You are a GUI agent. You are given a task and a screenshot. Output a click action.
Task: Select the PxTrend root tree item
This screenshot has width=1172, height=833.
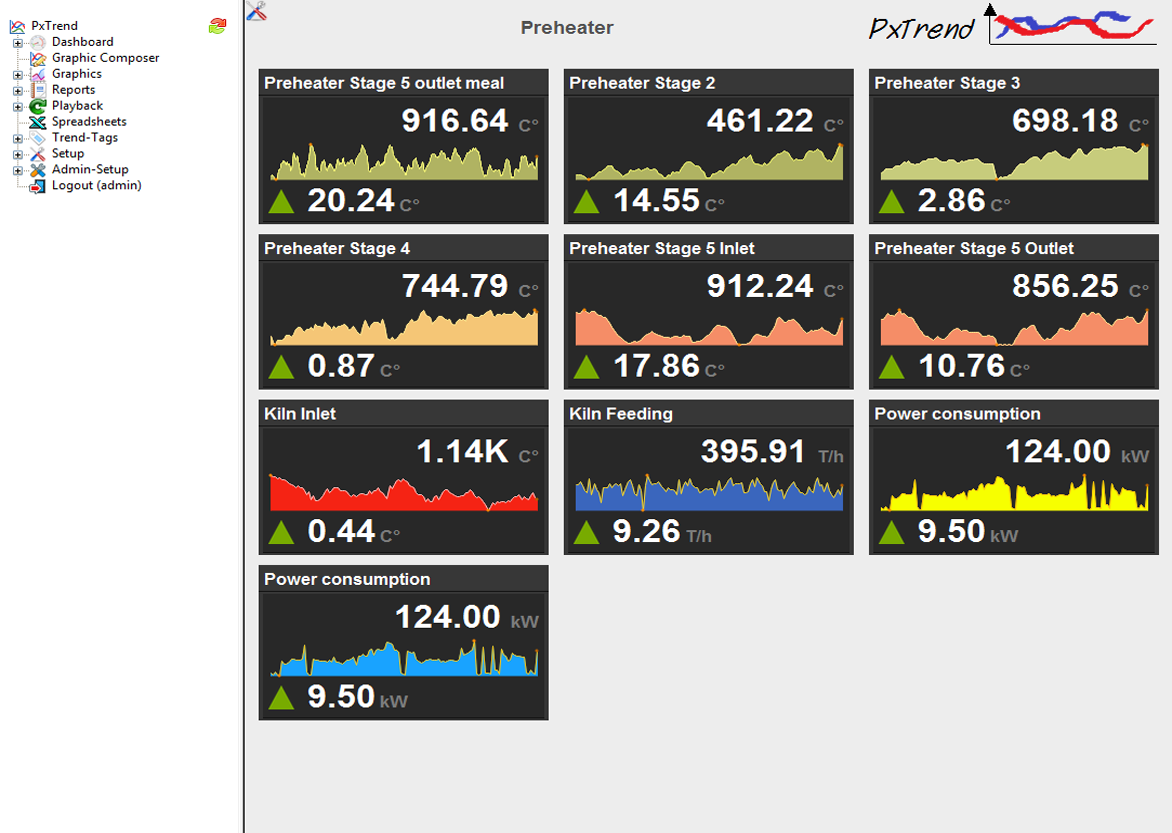(x=54, y=26)
